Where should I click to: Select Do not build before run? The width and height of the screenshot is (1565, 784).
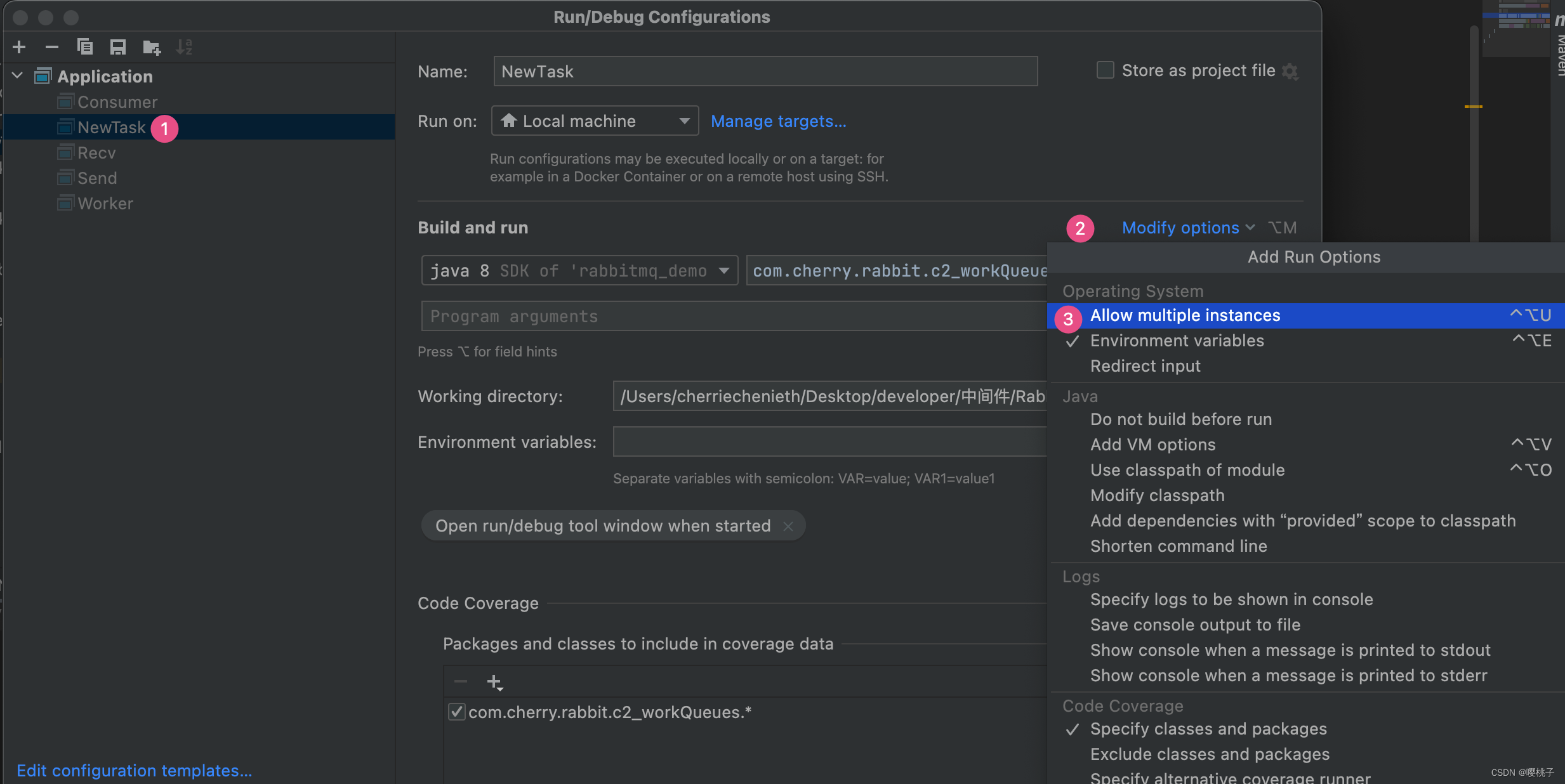tap(1305, 420)
